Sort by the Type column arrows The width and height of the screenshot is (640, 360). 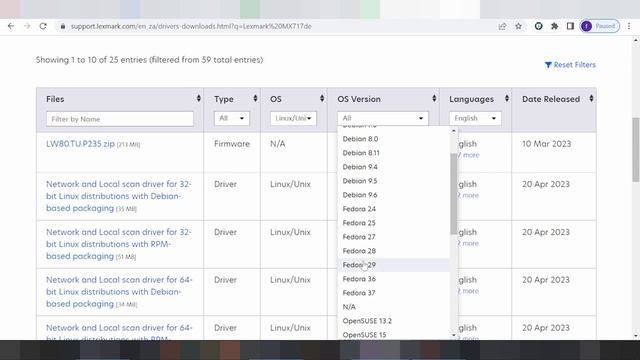[x=255, y=98]
